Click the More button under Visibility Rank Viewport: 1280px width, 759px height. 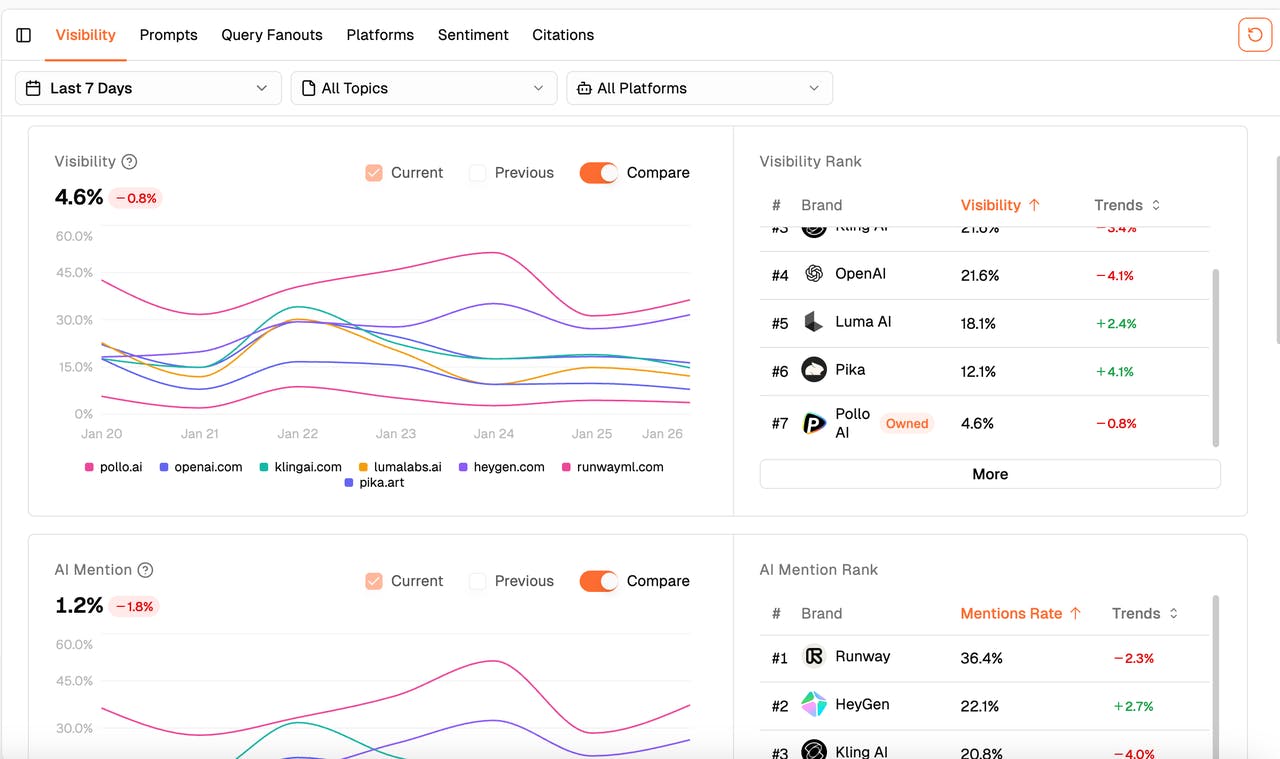click(x=990, y=474)
